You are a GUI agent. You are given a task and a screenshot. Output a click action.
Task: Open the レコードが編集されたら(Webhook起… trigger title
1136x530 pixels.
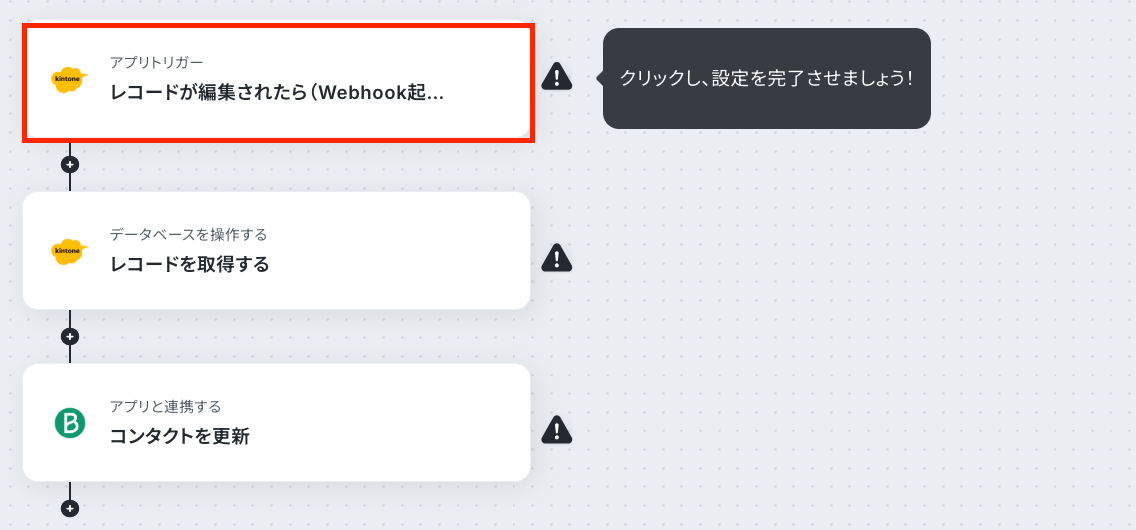277,93
